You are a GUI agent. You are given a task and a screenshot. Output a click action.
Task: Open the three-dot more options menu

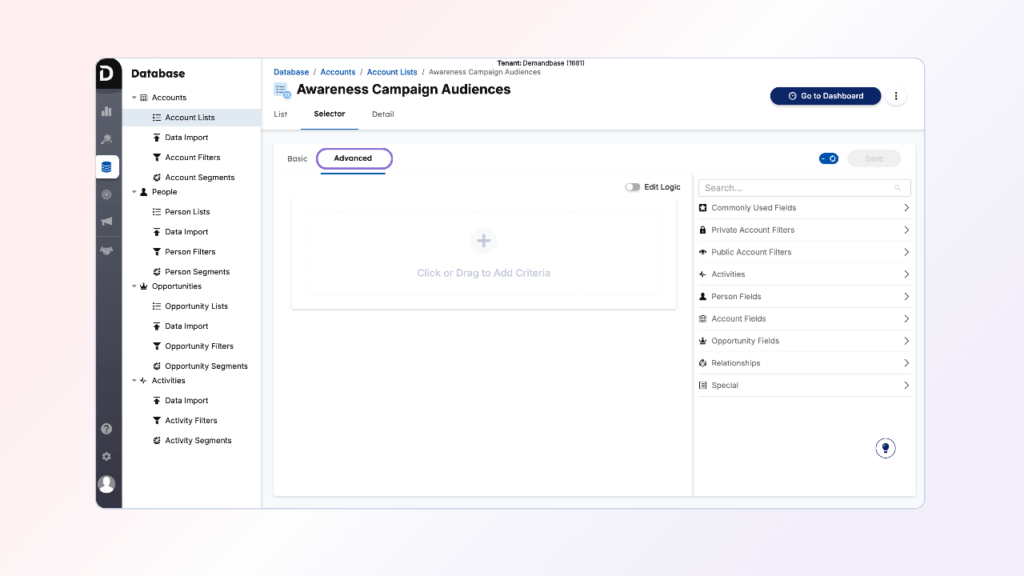pyautogui.click(x=896, y=96)
